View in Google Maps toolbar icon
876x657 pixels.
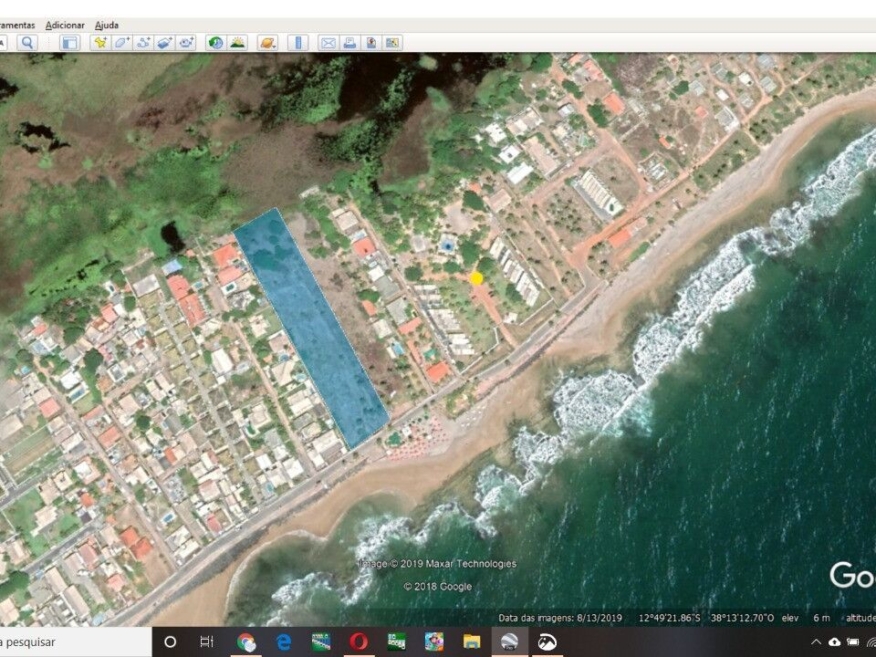tap(392, 42)
